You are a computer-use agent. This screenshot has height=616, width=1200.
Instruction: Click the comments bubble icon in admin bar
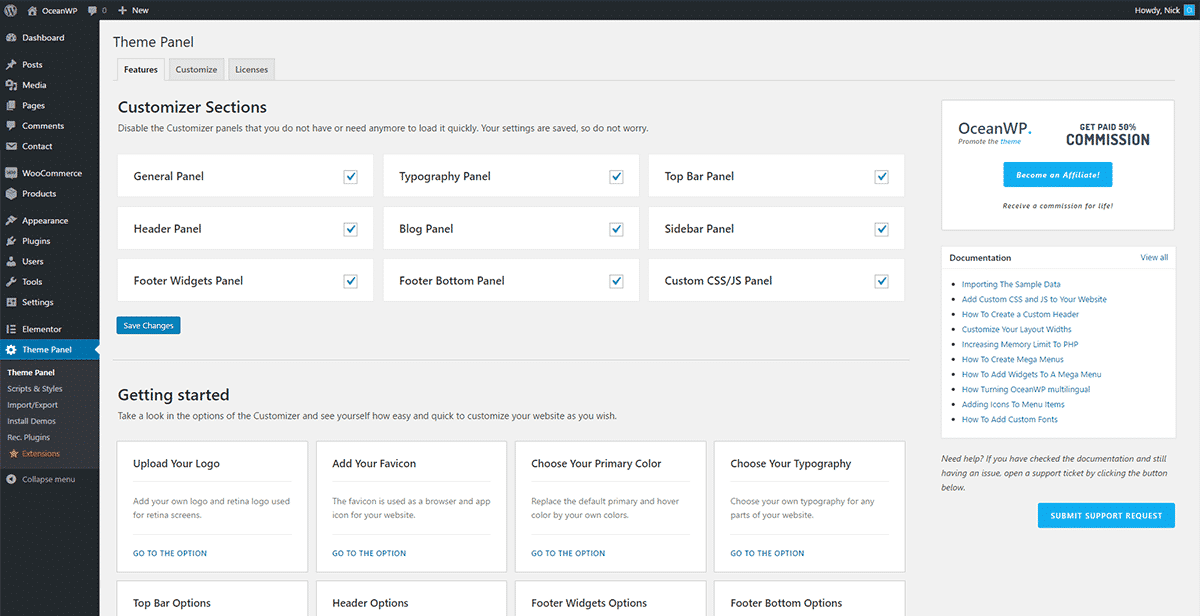coord(93,10)
